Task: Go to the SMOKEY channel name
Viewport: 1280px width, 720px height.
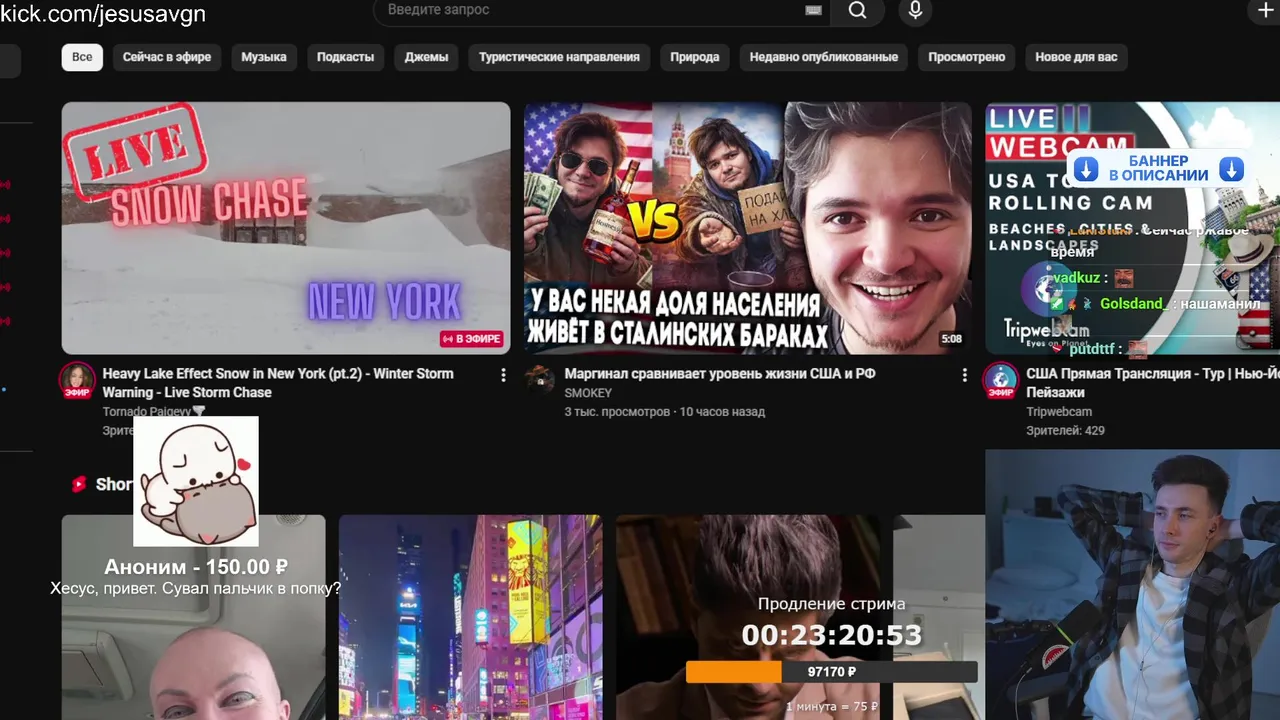Action: 588,393
